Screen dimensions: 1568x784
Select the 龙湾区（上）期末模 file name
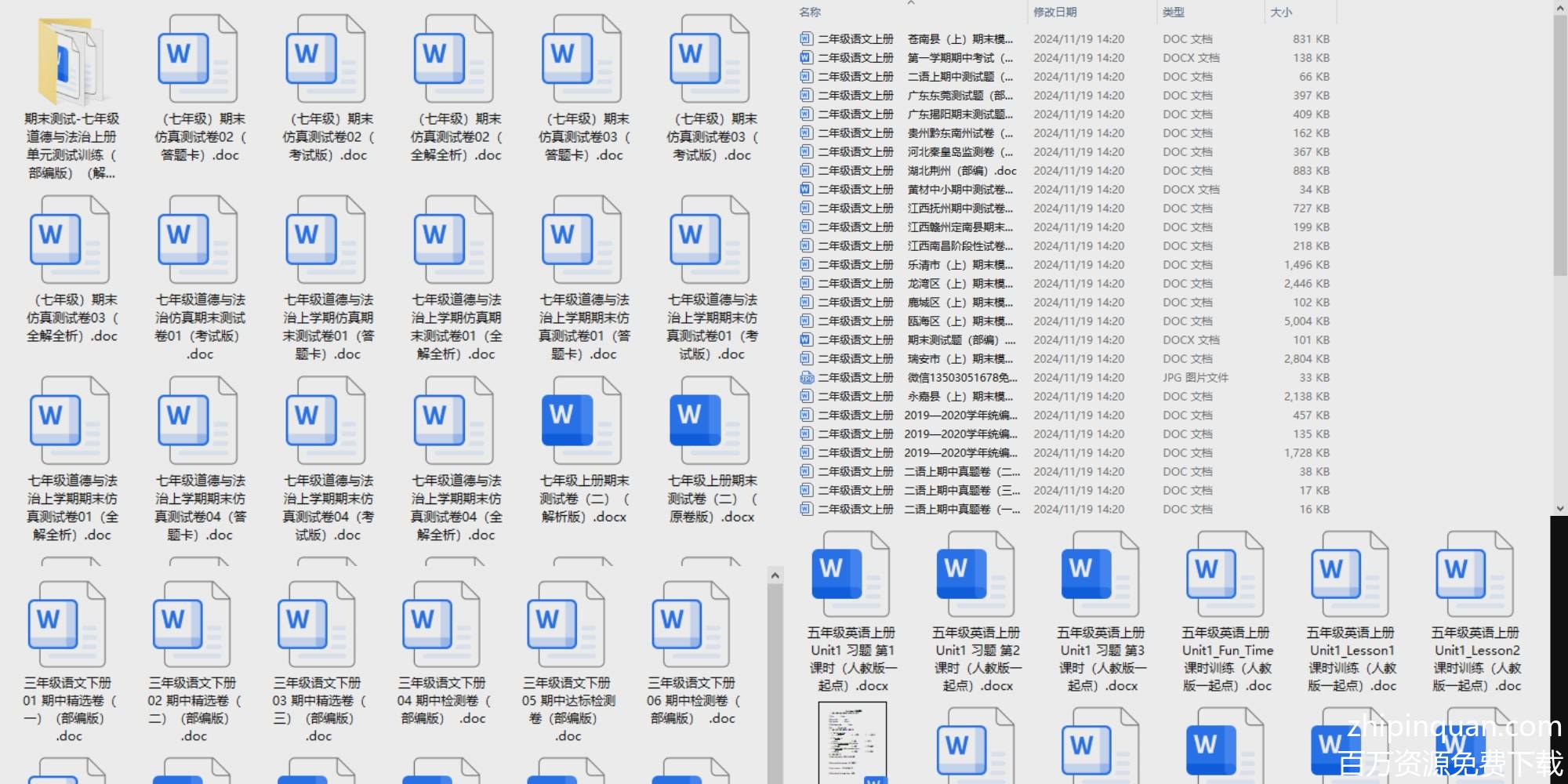coord(960,283)
